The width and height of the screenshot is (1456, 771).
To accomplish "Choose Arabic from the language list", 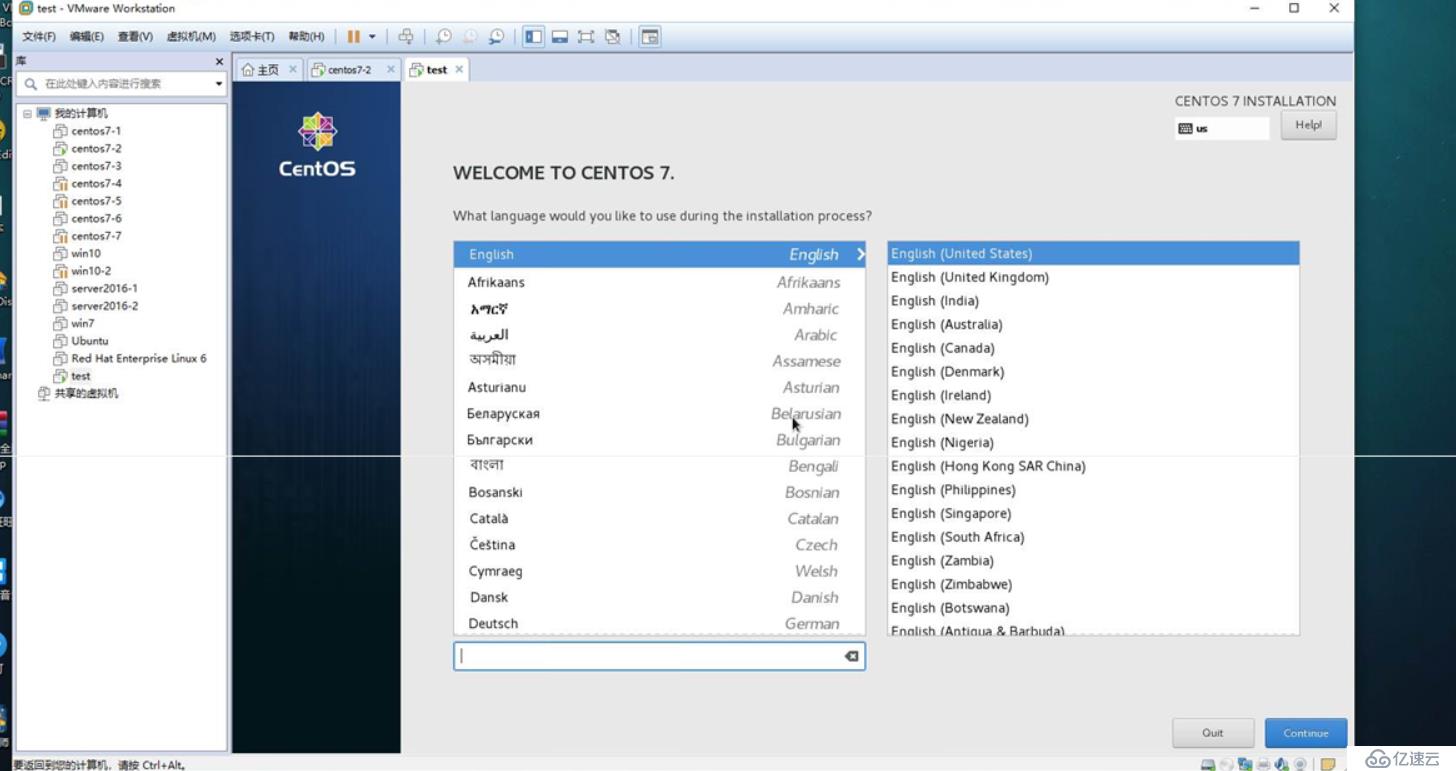I will [x=659, y=335].
